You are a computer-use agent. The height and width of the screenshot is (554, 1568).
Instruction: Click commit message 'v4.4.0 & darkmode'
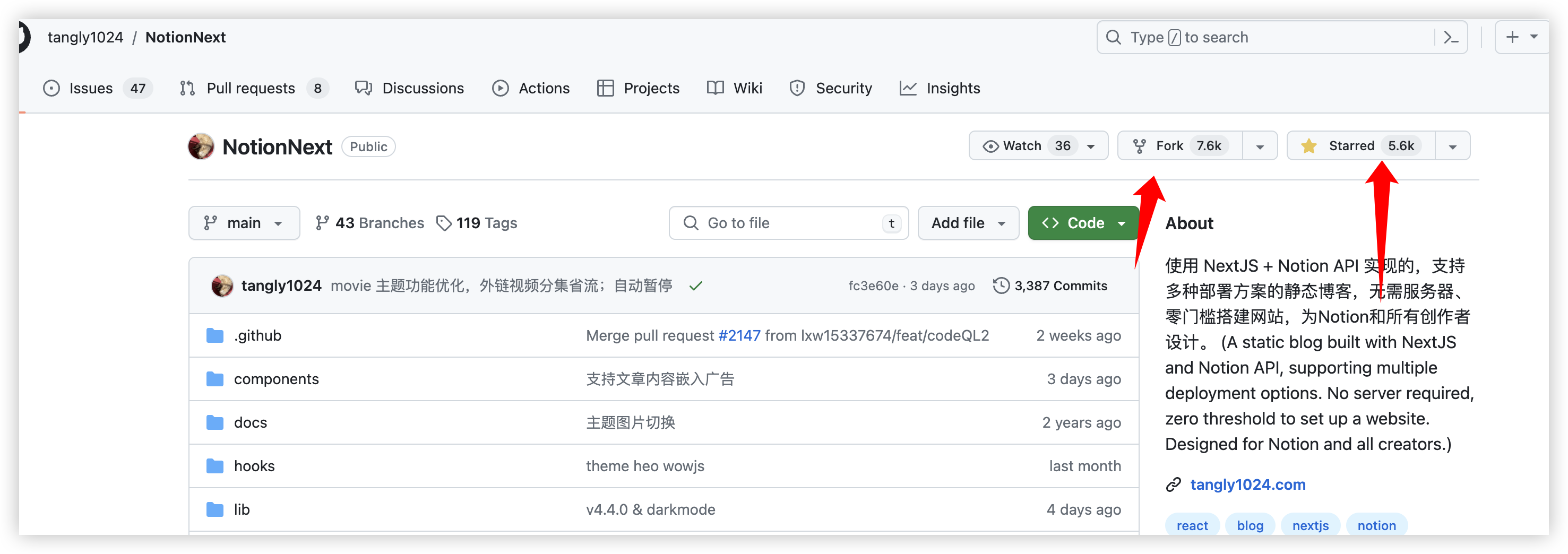(x=650, y=509)
